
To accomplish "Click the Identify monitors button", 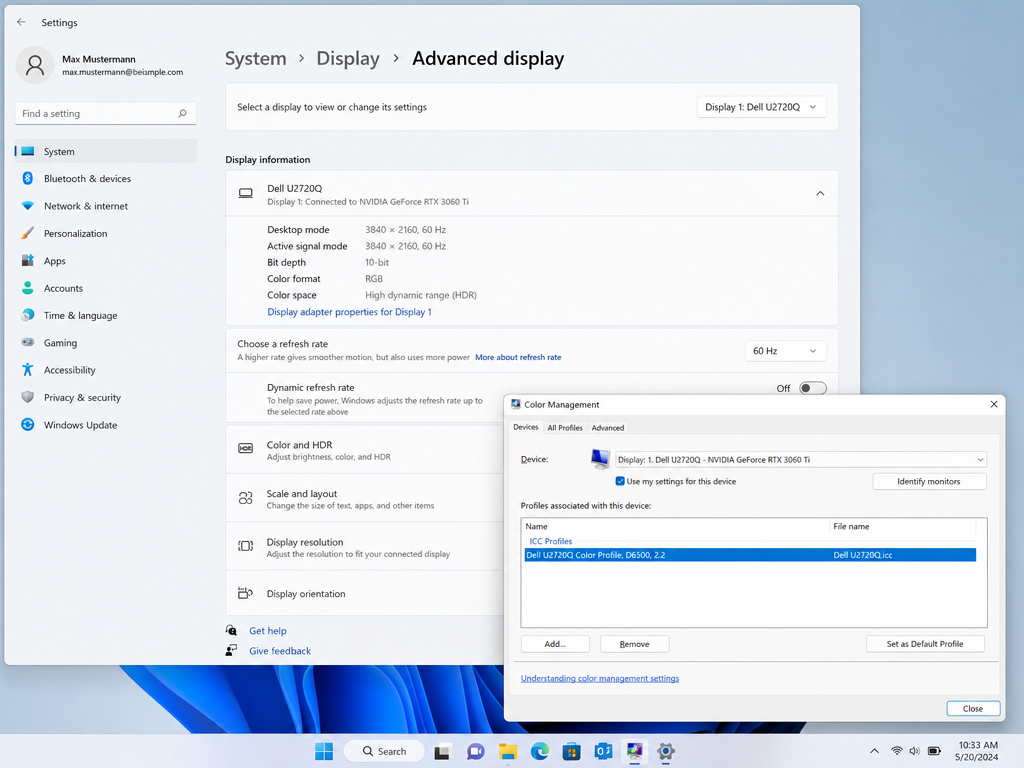I will (x=929, y=481).
